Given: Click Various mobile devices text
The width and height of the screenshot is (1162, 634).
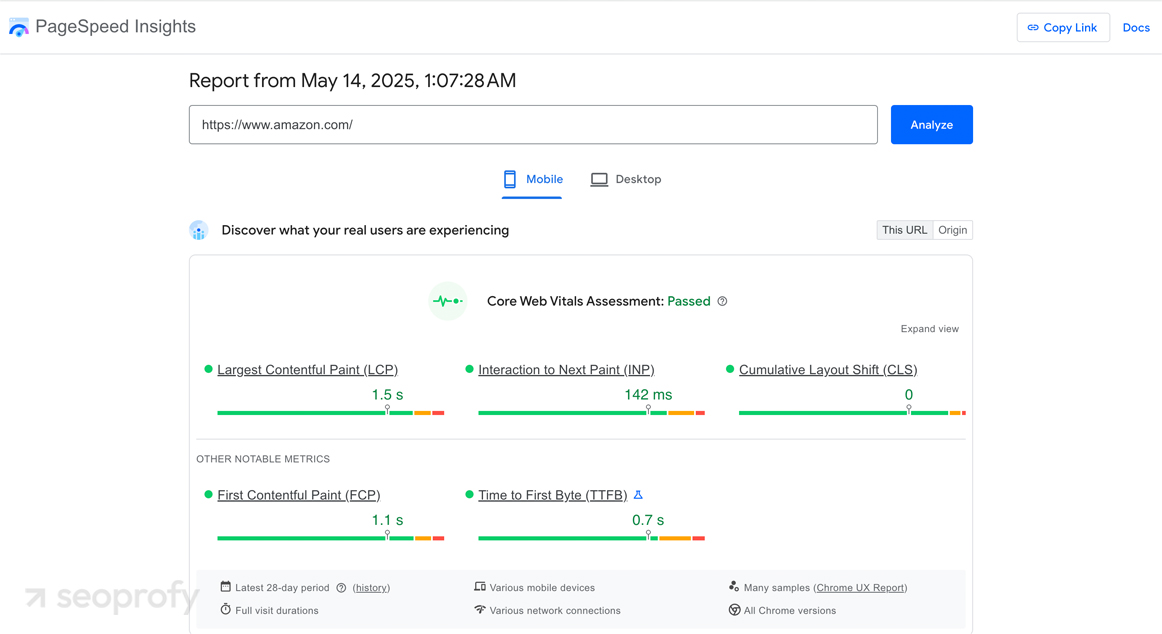Looking at the screenshot, I should coord(542,588).
